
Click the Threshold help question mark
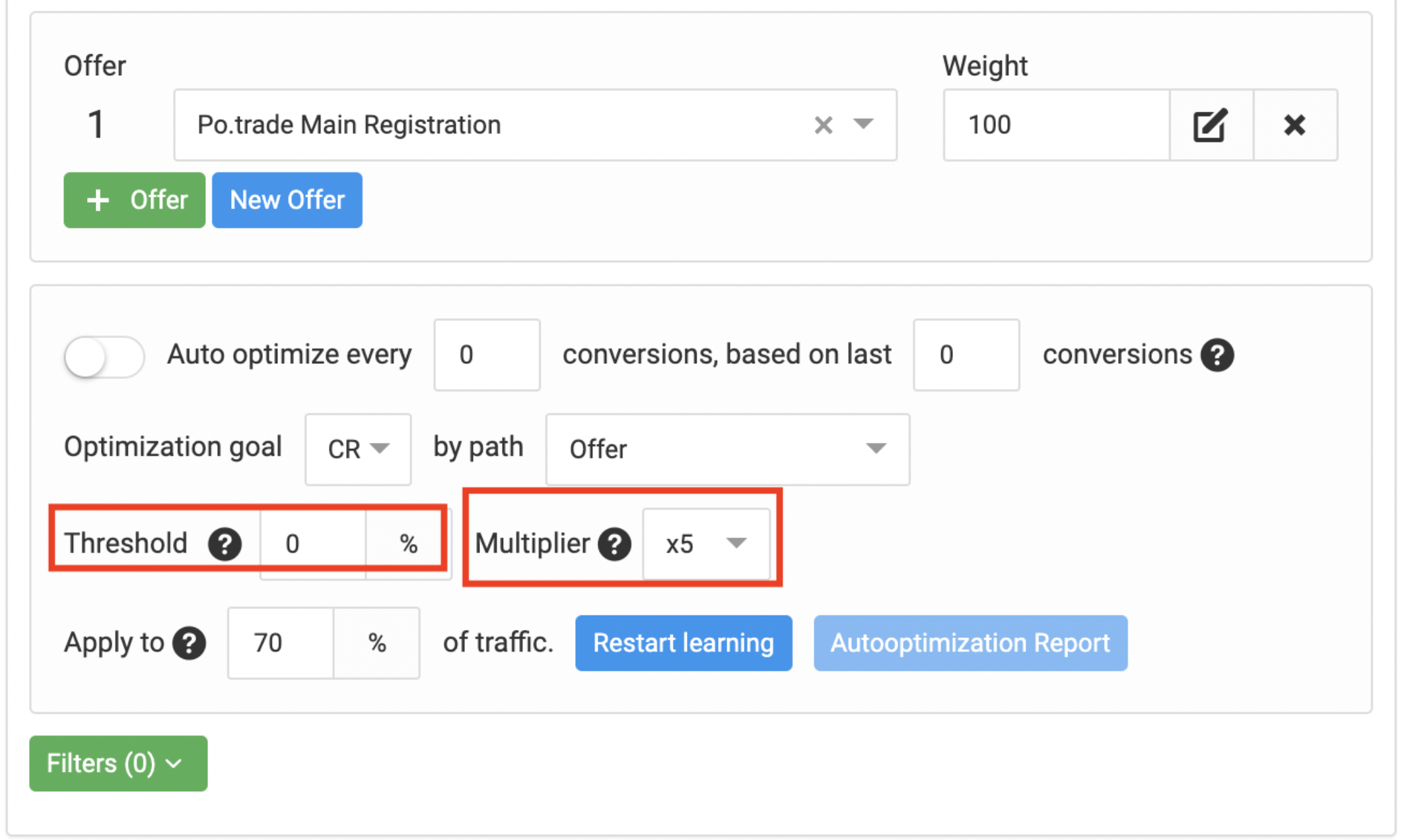point(225,543)
